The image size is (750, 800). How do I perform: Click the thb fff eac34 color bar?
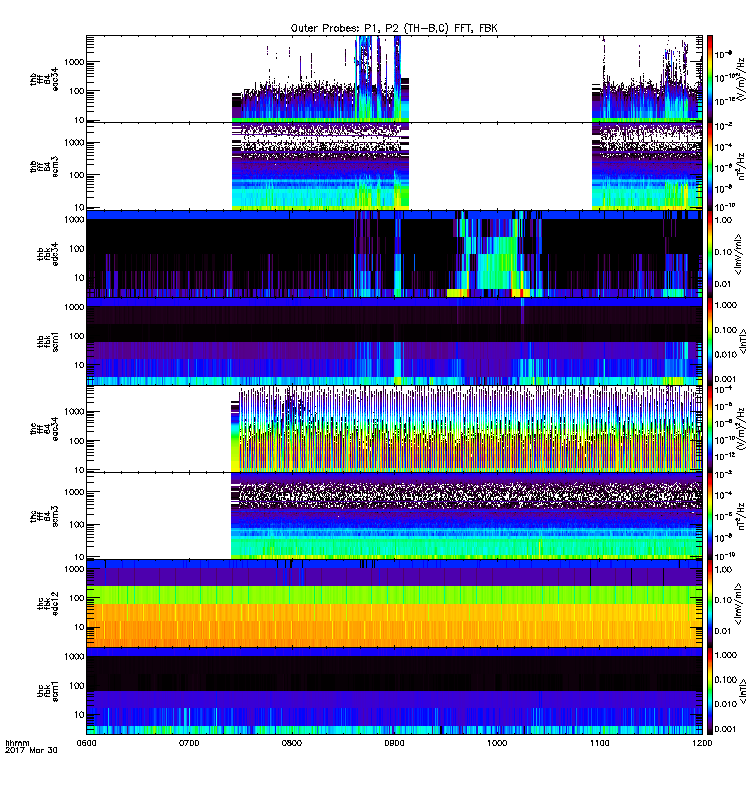(x=710, y=79)
